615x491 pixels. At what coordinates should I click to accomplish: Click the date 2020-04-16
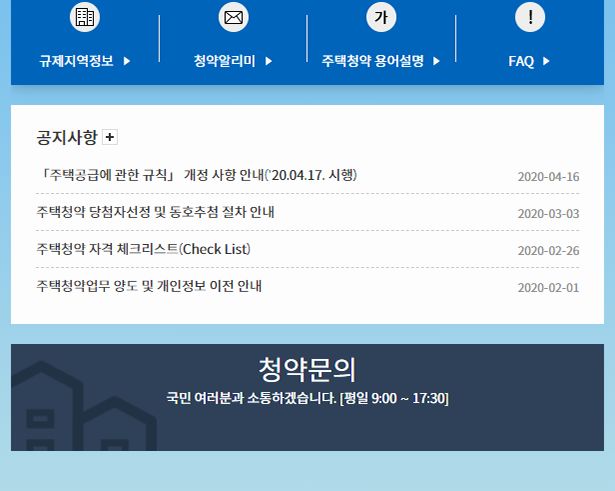coord(548,177)
